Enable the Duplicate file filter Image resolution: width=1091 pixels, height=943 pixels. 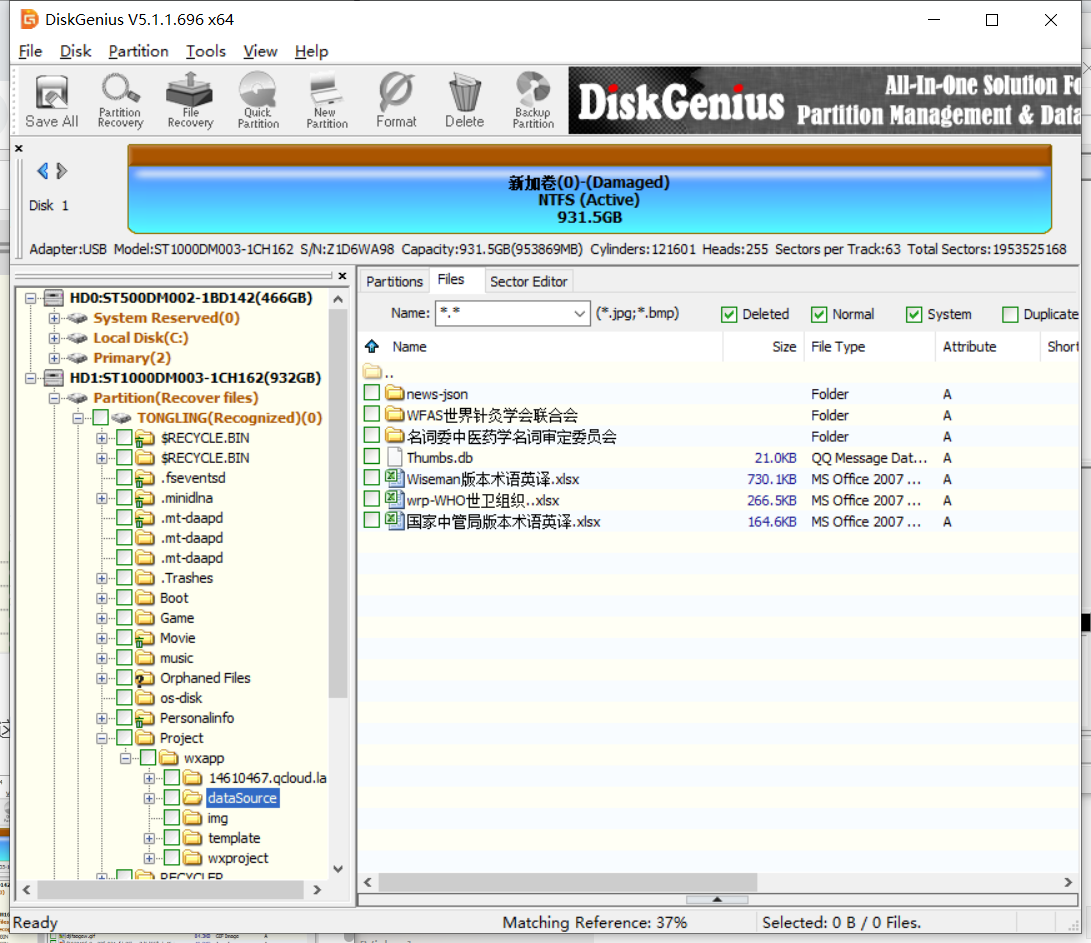coord(1009,314)
